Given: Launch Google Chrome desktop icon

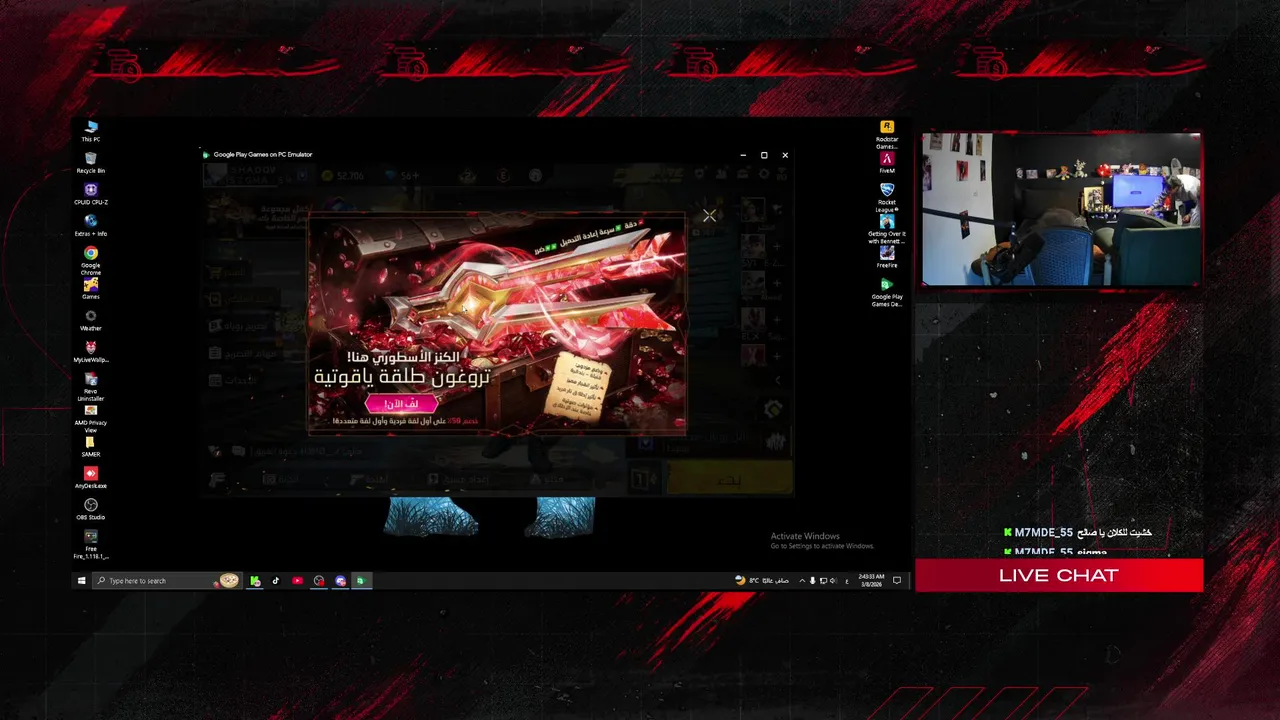Looking at the screenshot, I should tap(91, 260).
